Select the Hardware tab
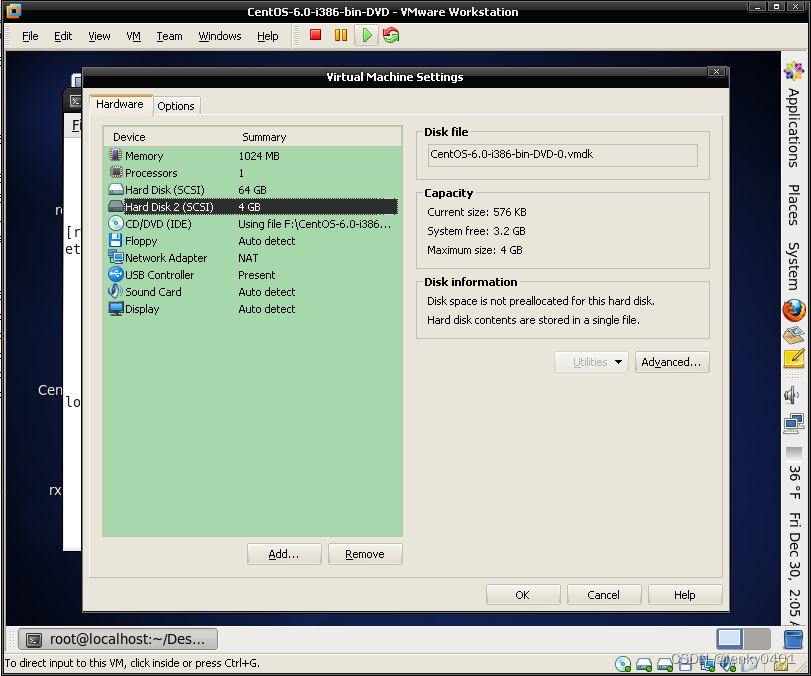Viewport: 811px width, 676px height. (x=120, y=104)
